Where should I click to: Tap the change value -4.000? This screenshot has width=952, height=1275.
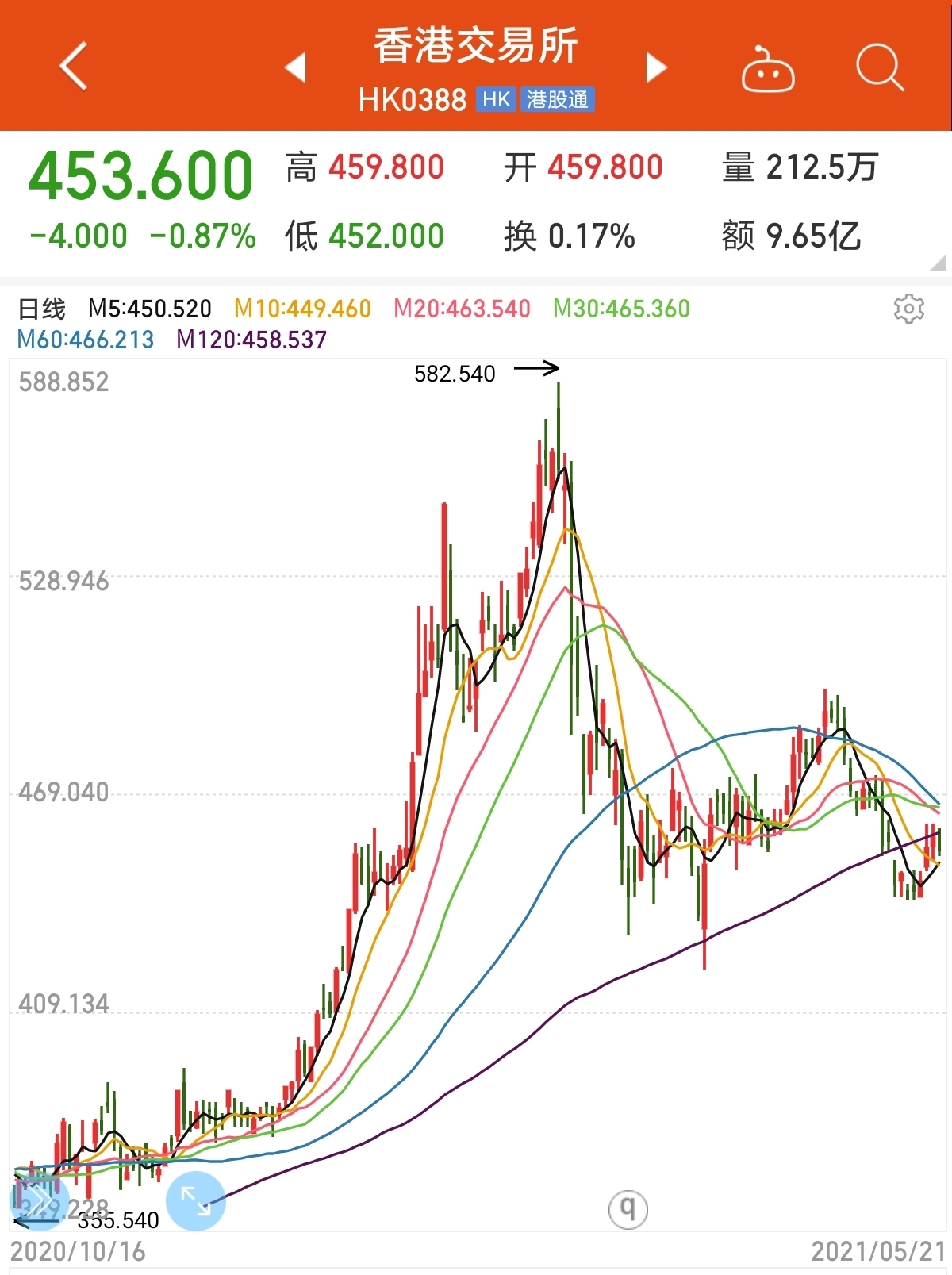[79, 236]
